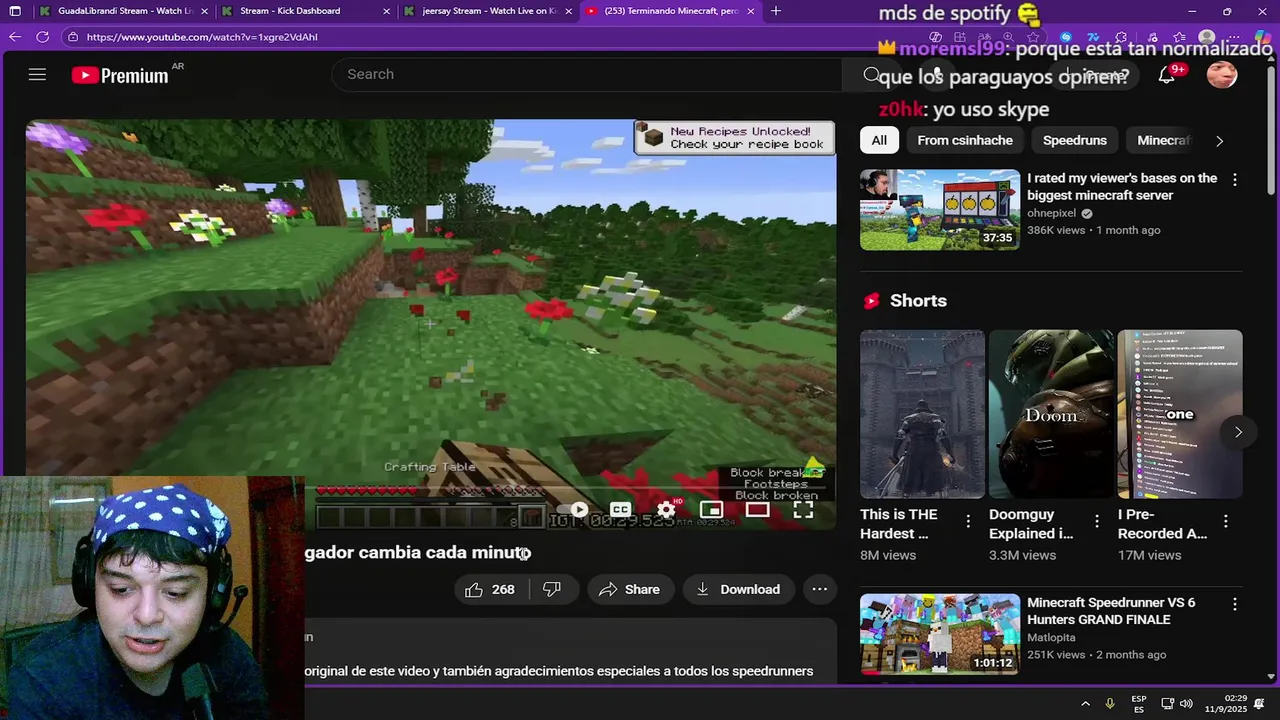
Task: Open Matlopita channel link
Action: [1051, 637]
